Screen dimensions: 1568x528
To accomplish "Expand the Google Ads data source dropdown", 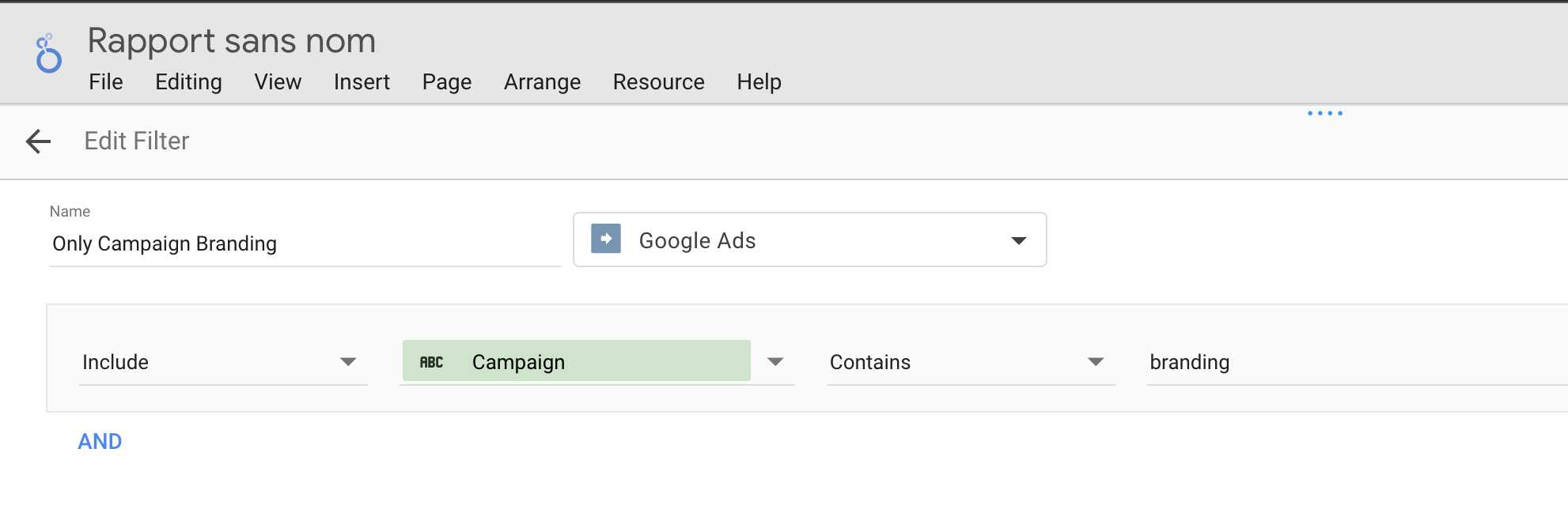I will 1018,240.
